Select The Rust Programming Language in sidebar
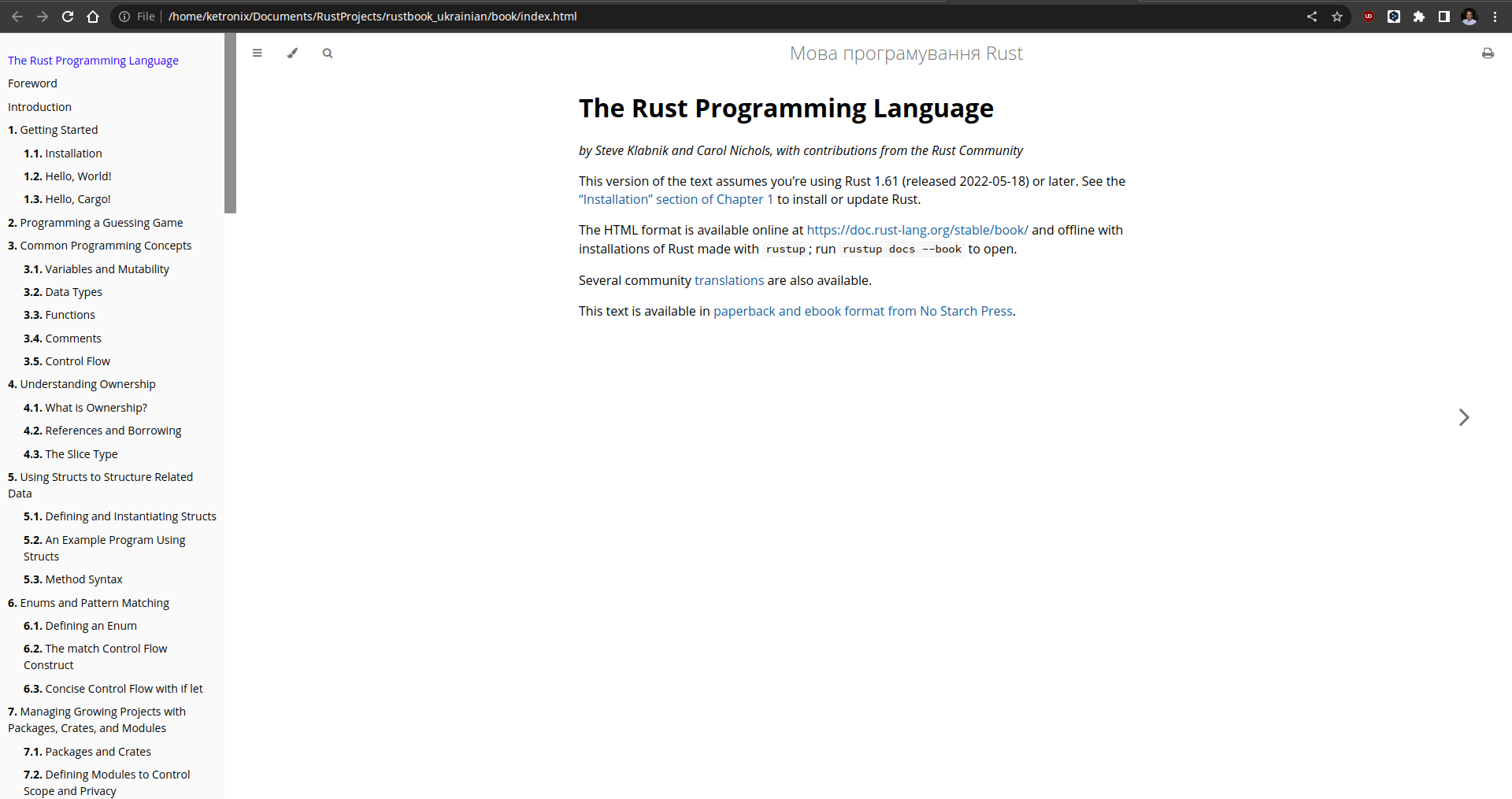Viewport: 1512px width, 799px height. (x=93, y=61)
